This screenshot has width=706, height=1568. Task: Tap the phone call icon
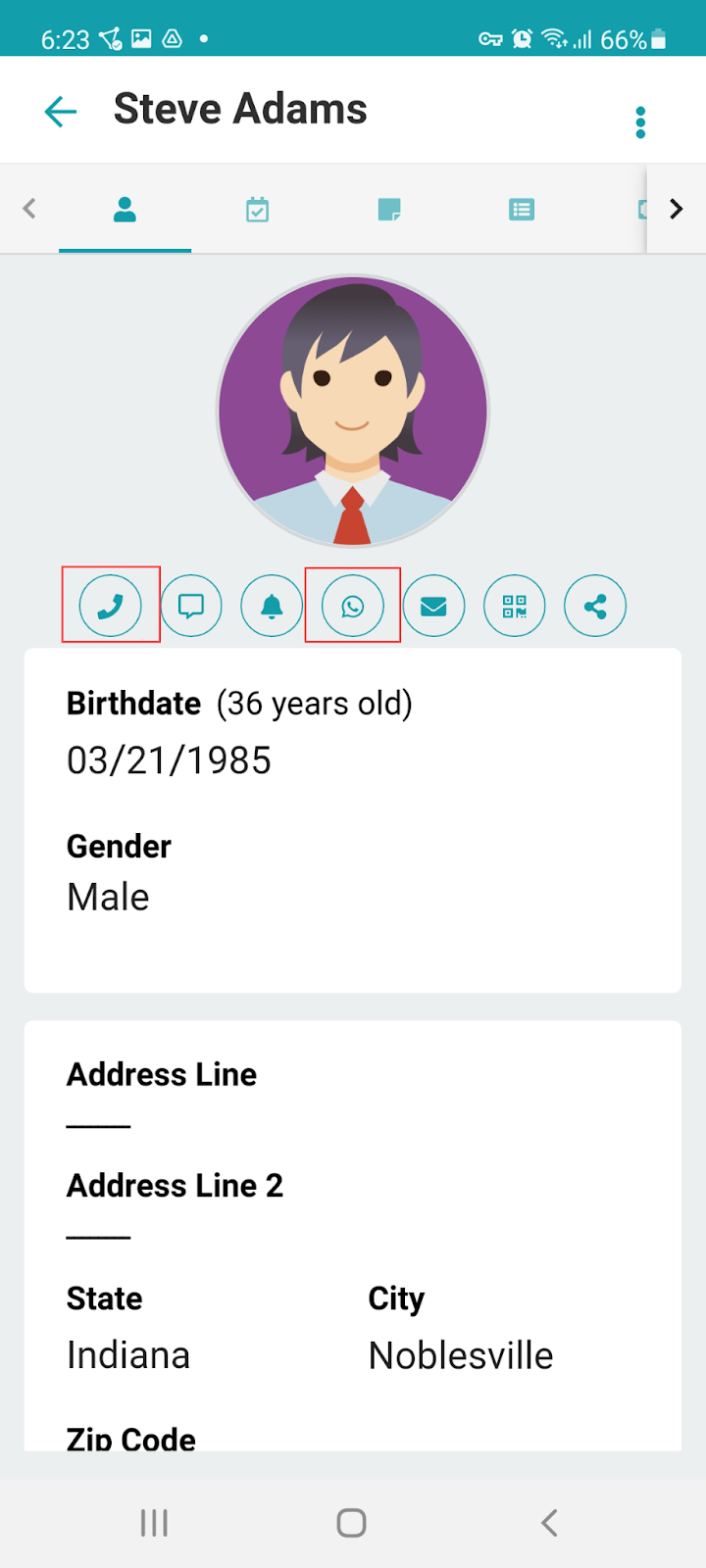(111, 606)
